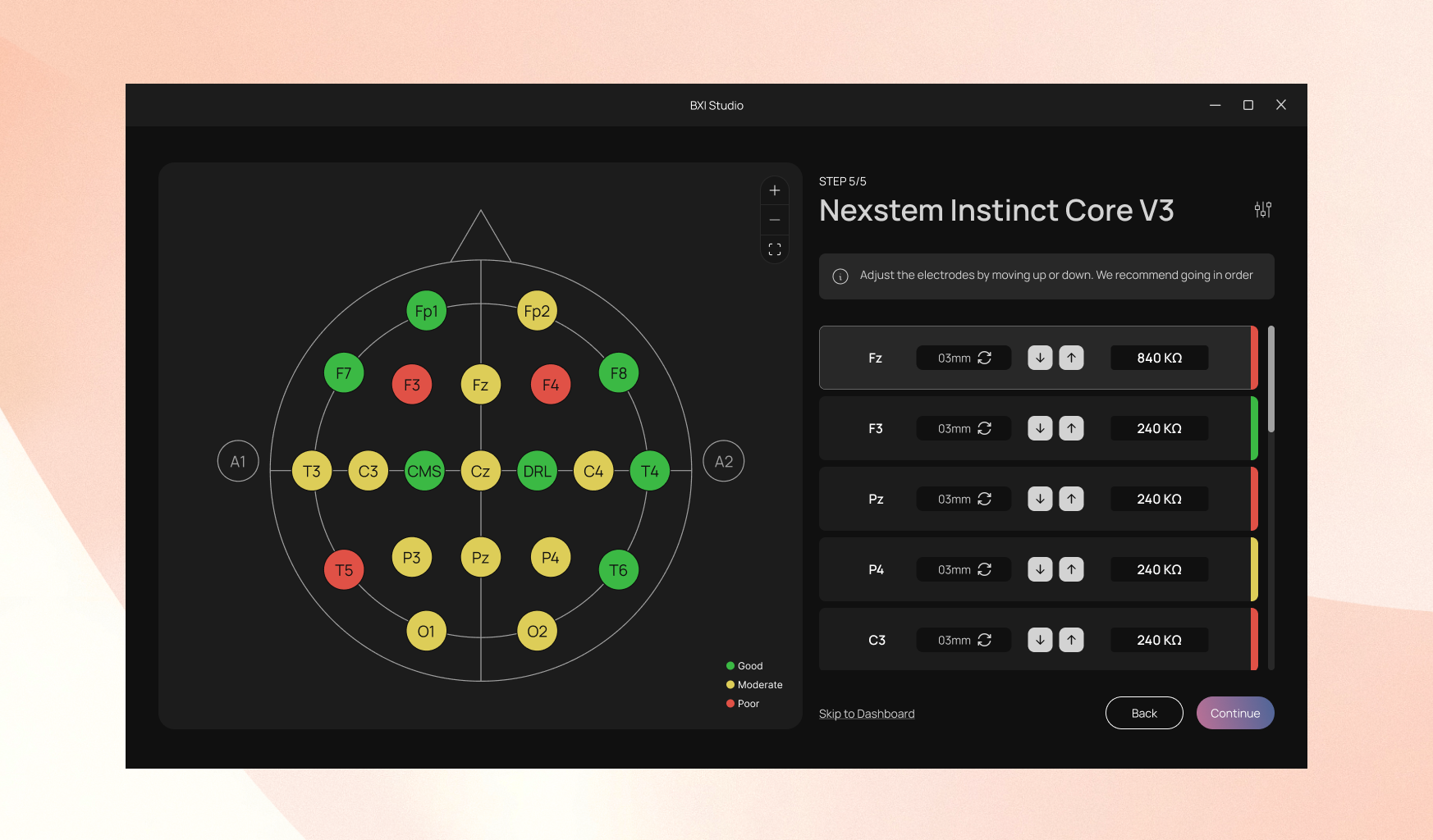Image resolution: width=1433 pixels, height=840 pixels.
Task: Click the electrode list scrollbar
Action: (x=1271, y=379)
